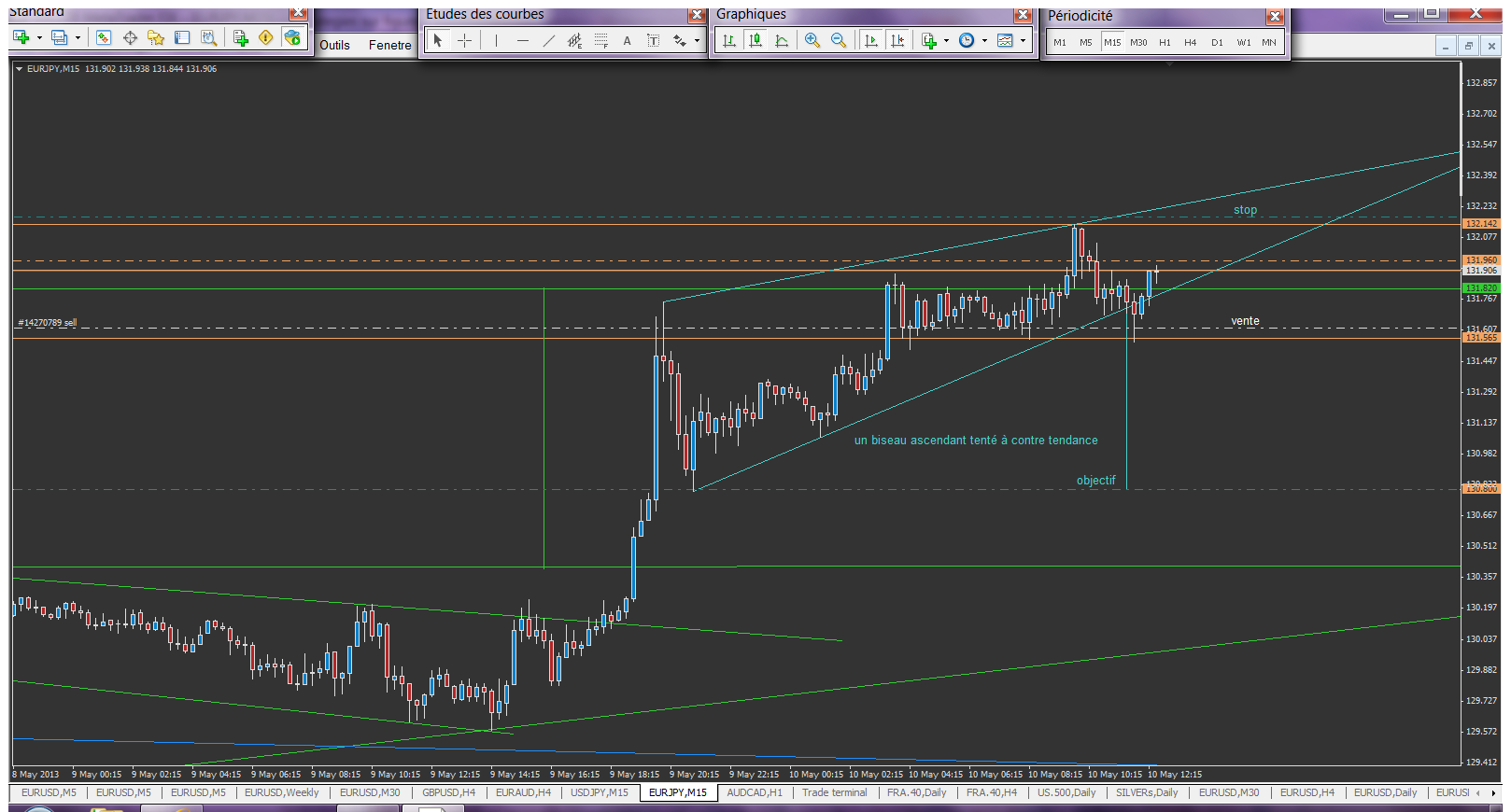
Task: Click the add indicators icon
Action: (x=928, y=40)
